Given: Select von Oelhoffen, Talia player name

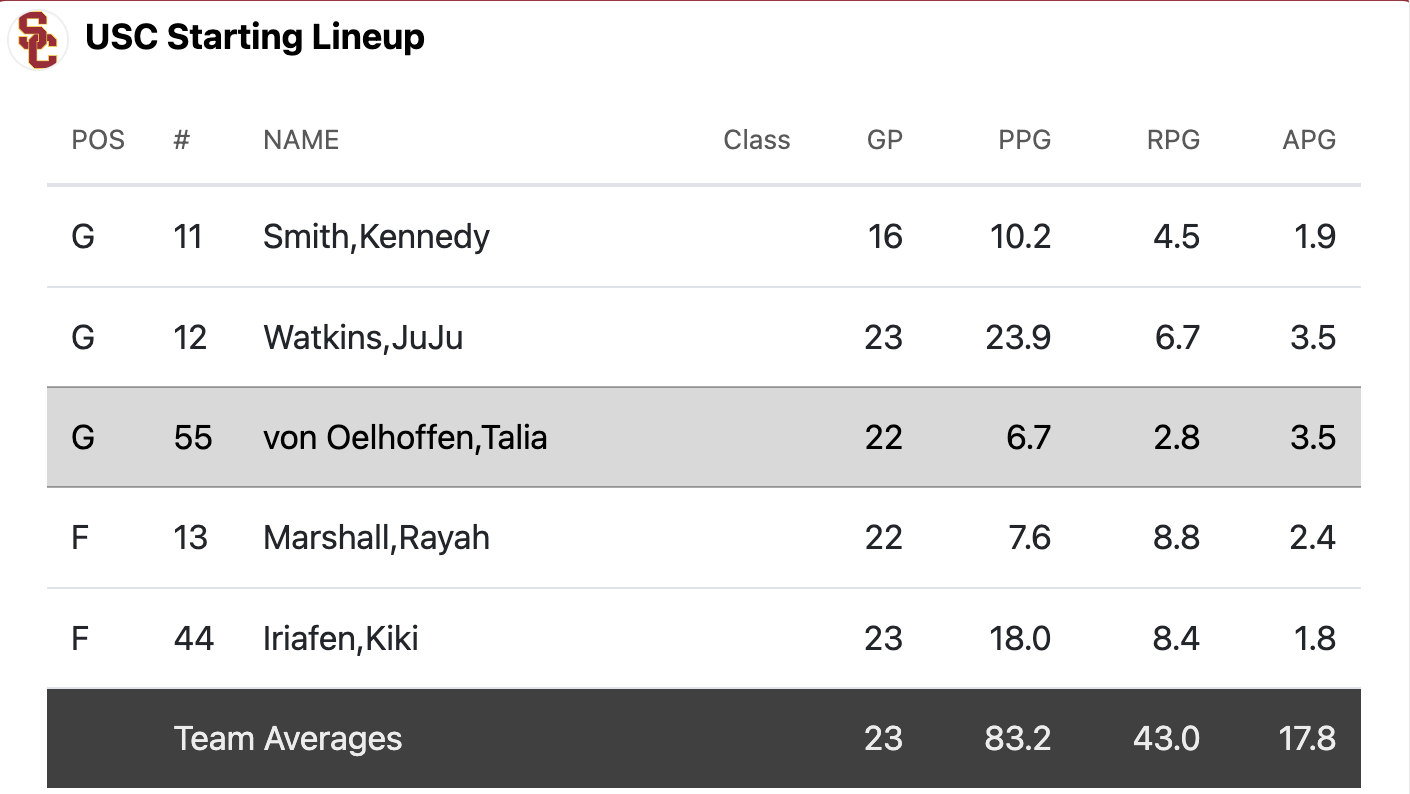Looking at the screenshot, I should tap(405, 438).
